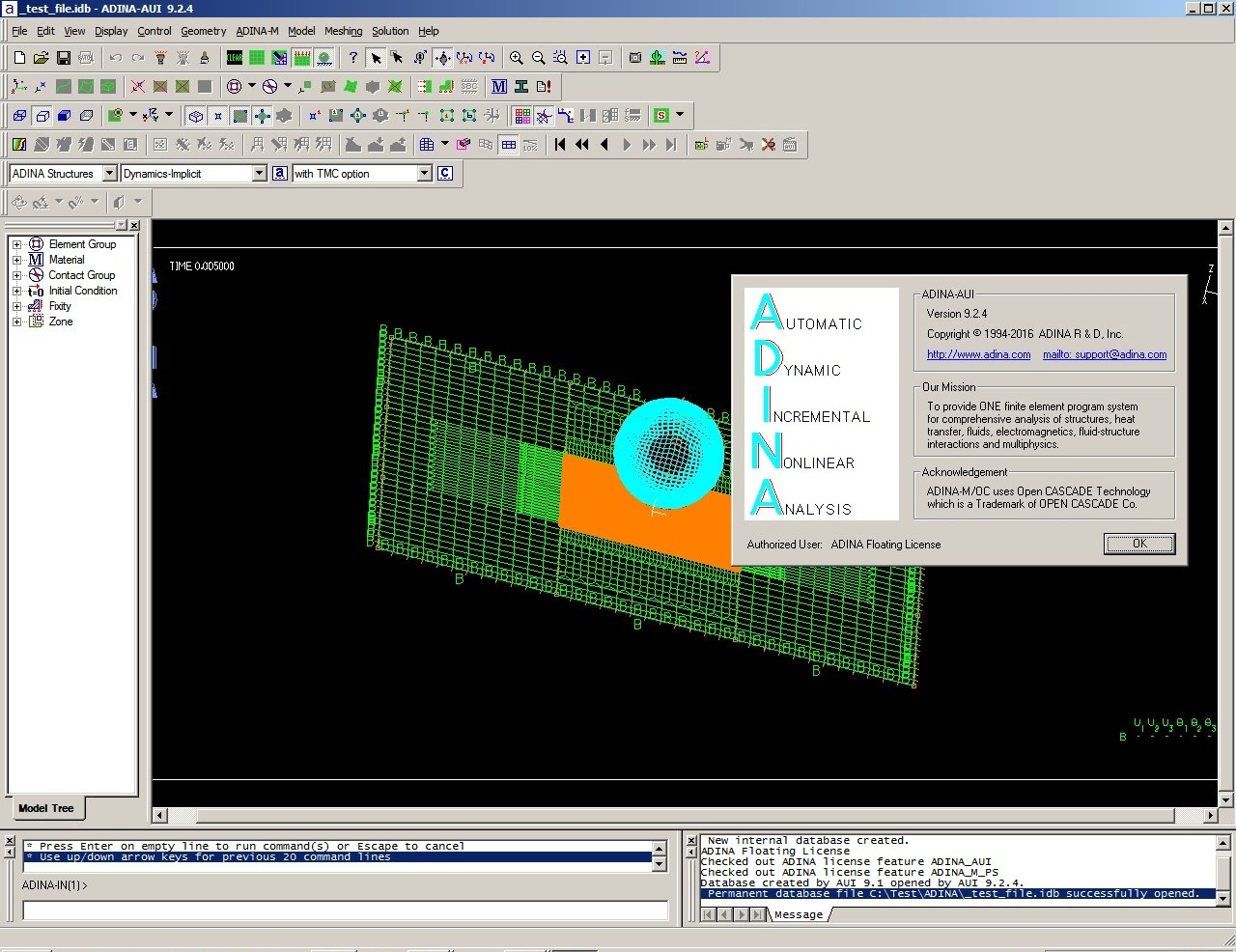Activate the dynamic pan tool
This screenshot has width=1236, height=952.
pos(442,58)
